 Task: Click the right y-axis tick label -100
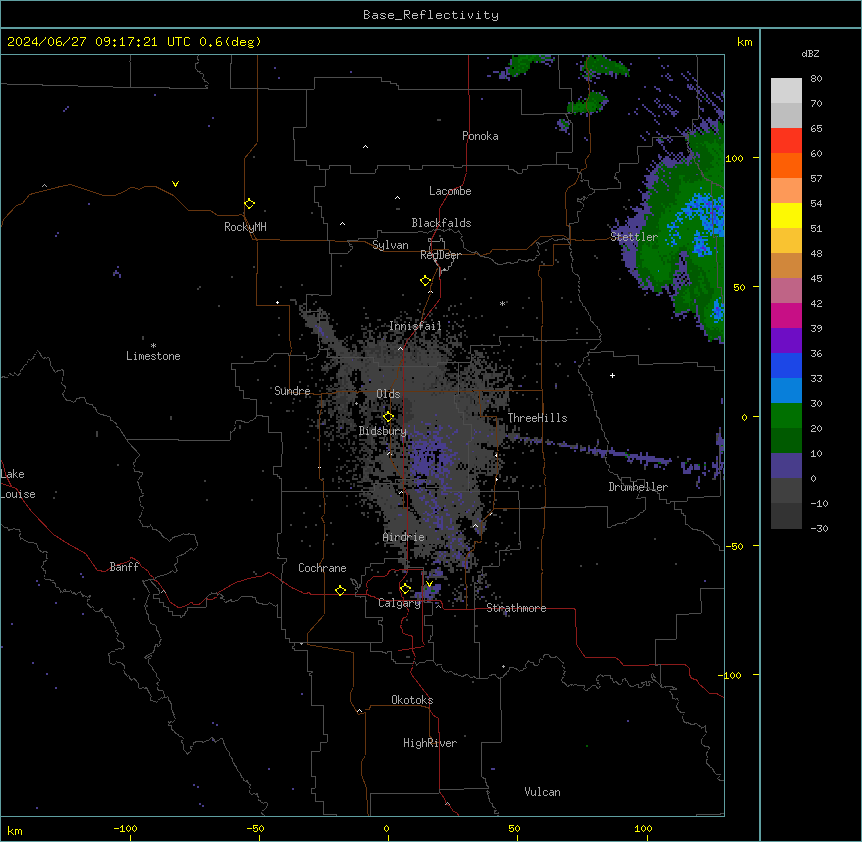(731, 675)
